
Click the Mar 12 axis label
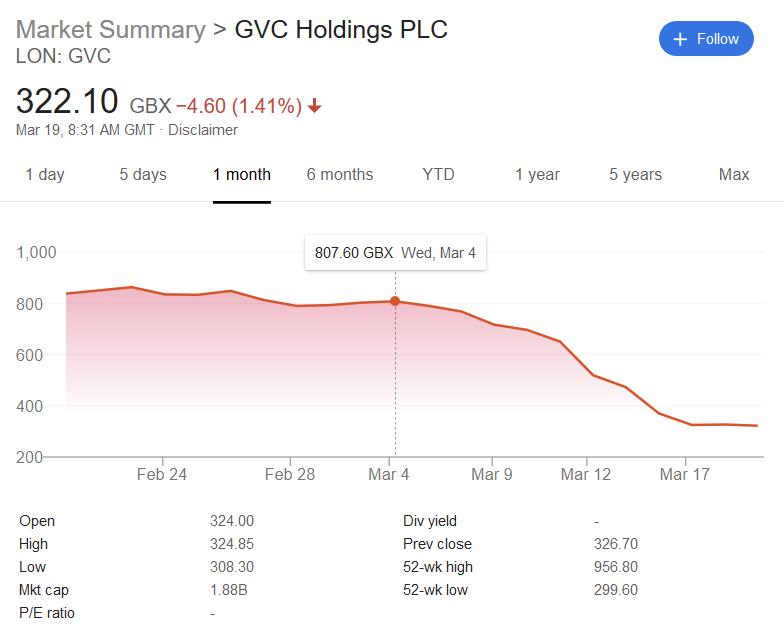click(586, 474)
